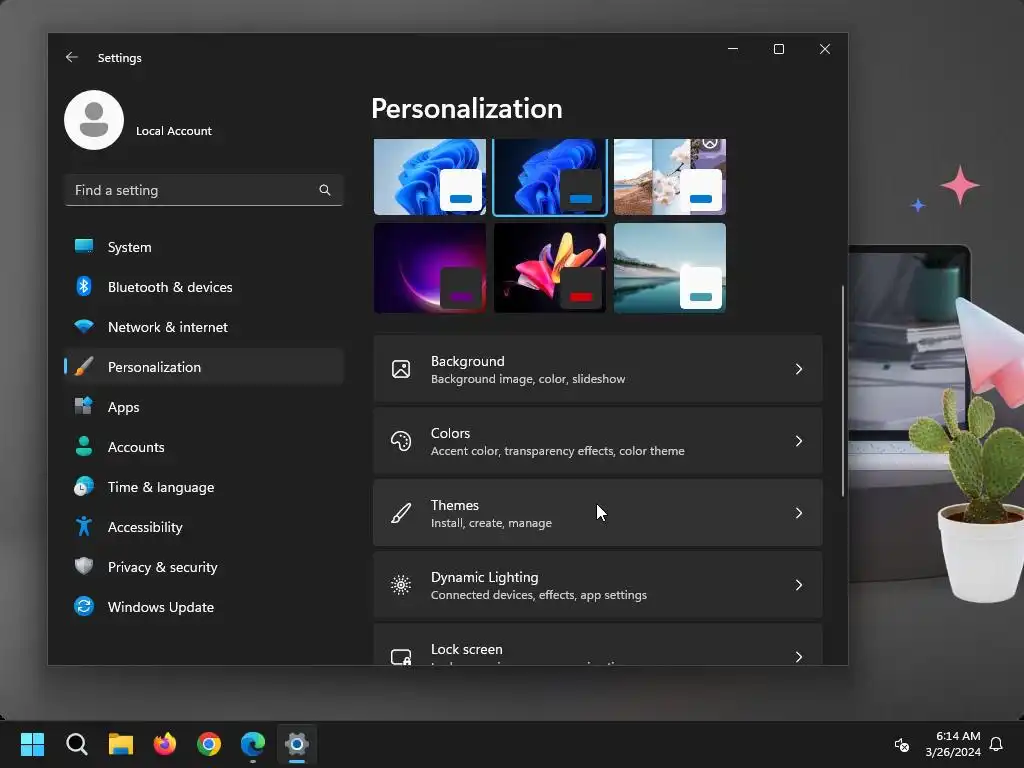Screen dimensions: 1024x768
Task: Click the Colors palette icon
Action: pos(401,441)
